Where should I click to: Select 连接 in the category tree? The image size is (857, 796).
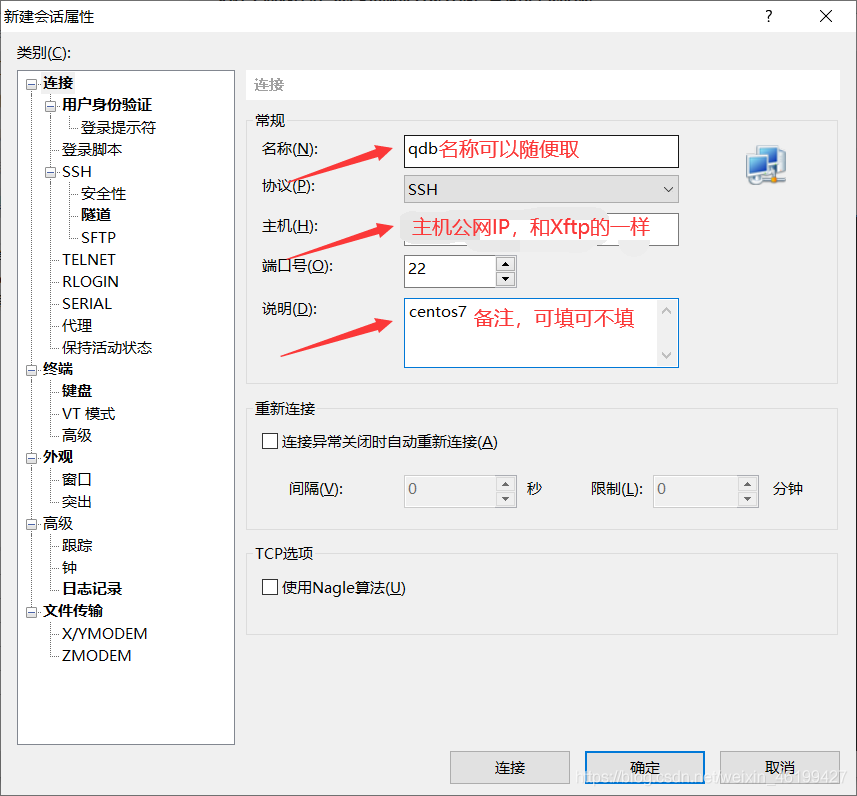pyautogui.click(x=58, y=83)
